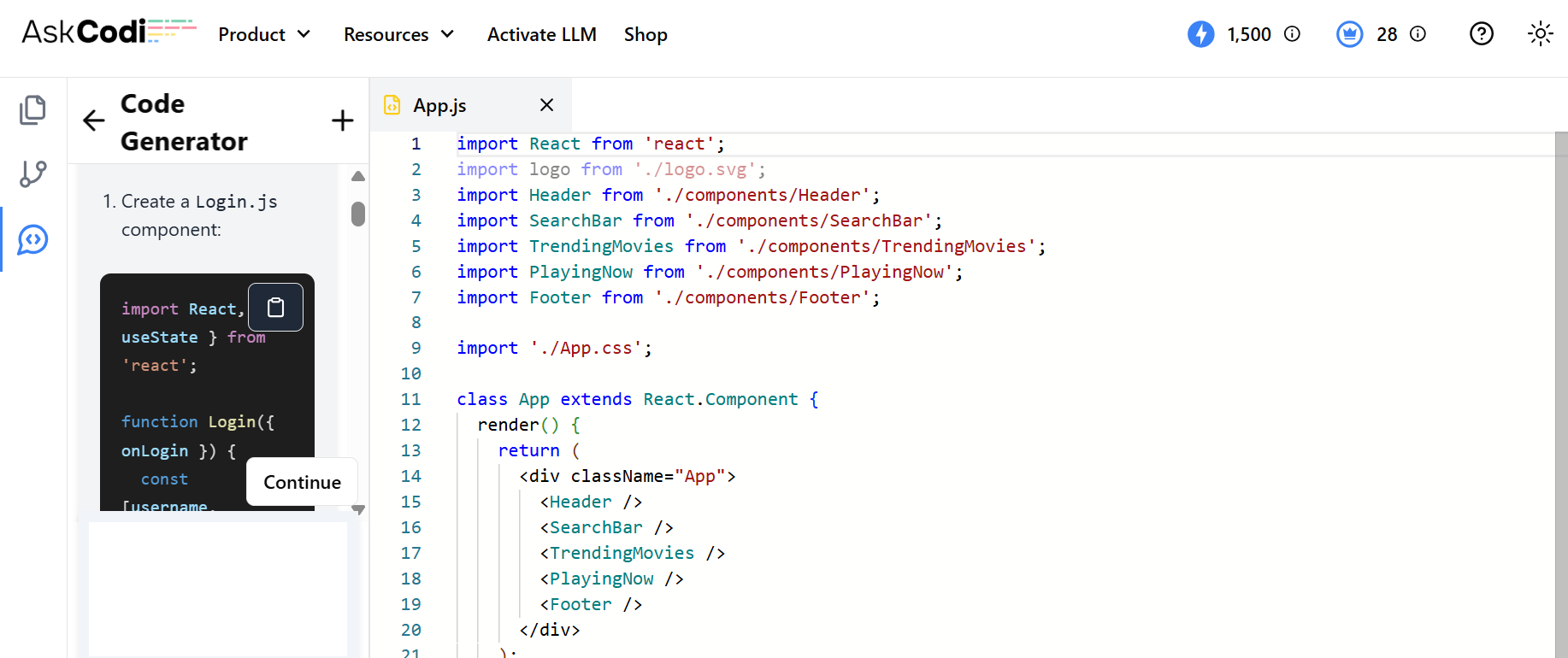Click the scroll up arrow in chat panel
Viewport: 1568px width, 658px height.
358,176
